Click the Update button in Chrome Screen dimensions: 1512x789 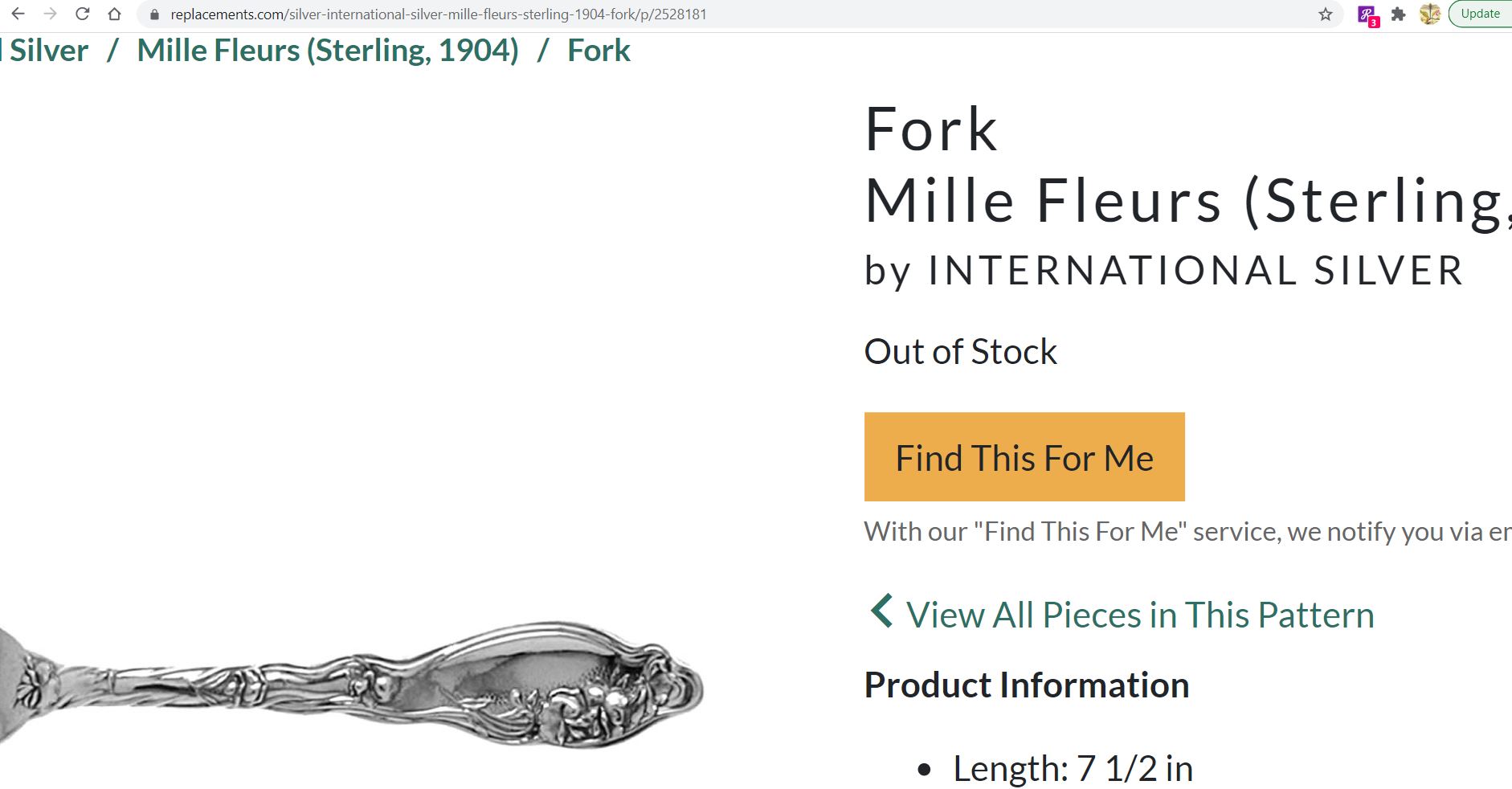pyautogui.click(x=1480, y=14)
